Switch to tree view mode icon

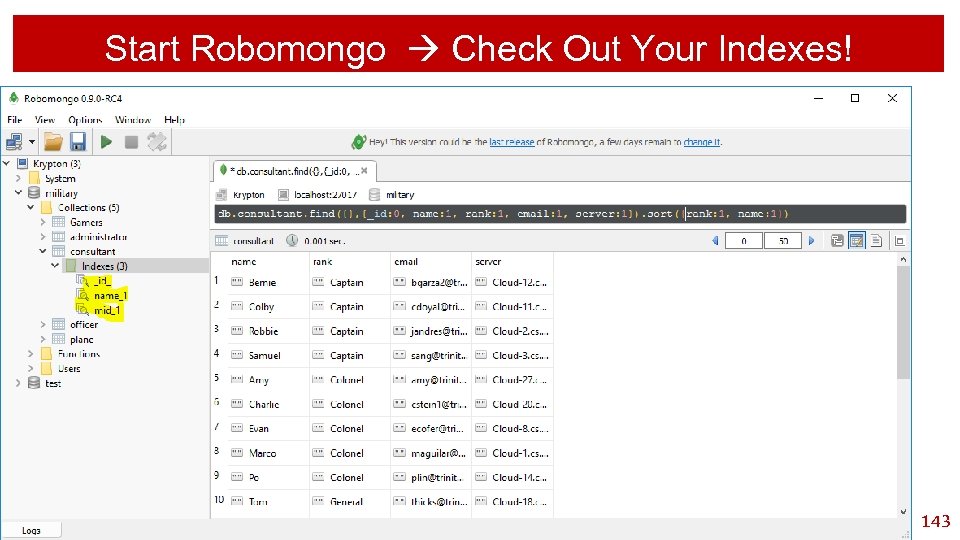click(x=837, y=241)
